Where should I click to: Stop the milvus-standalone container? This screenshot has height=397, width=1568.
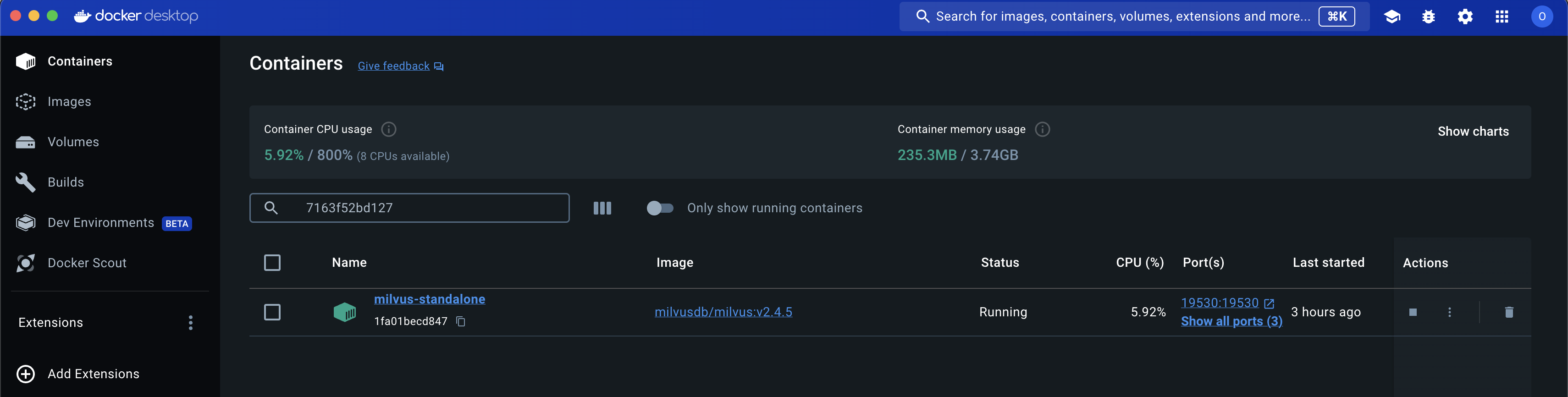(1413, 312)
